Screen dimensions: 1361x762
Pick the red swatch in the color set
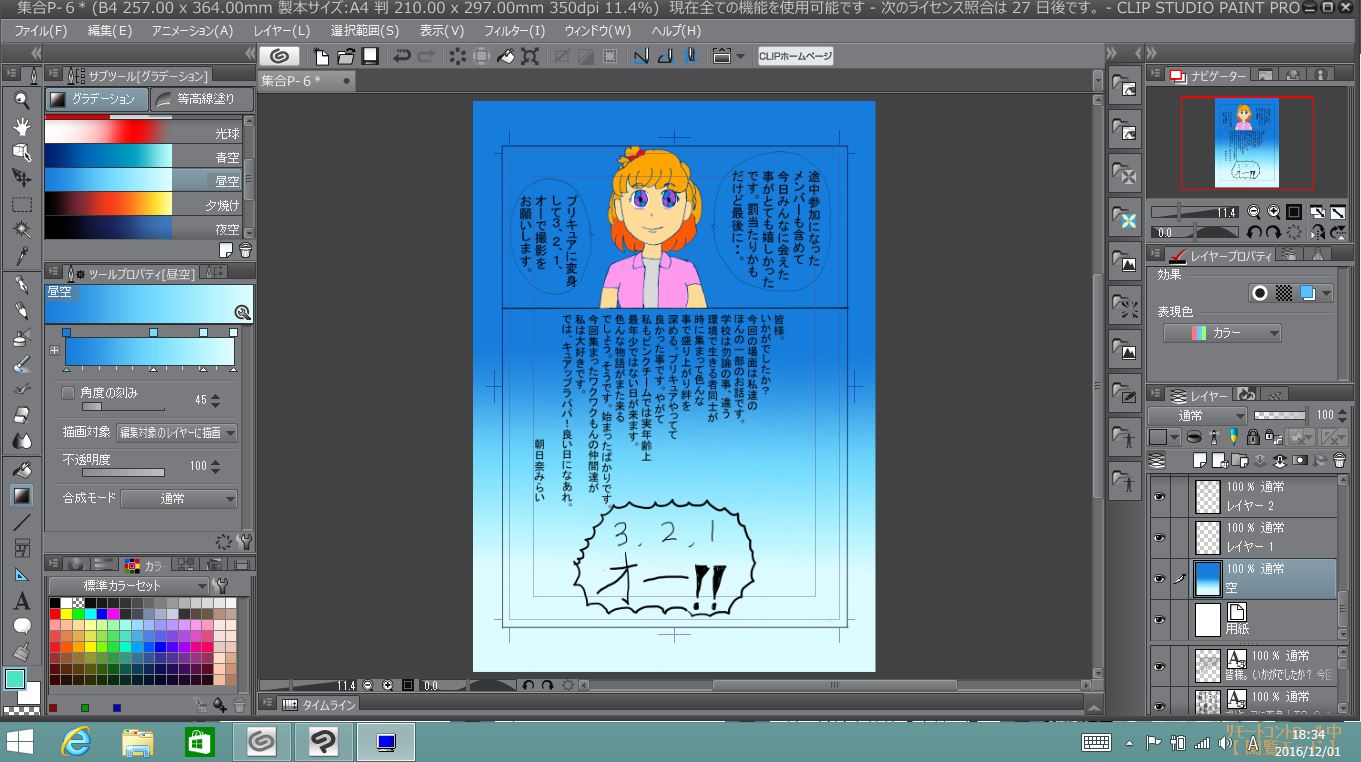coord(54,614)
